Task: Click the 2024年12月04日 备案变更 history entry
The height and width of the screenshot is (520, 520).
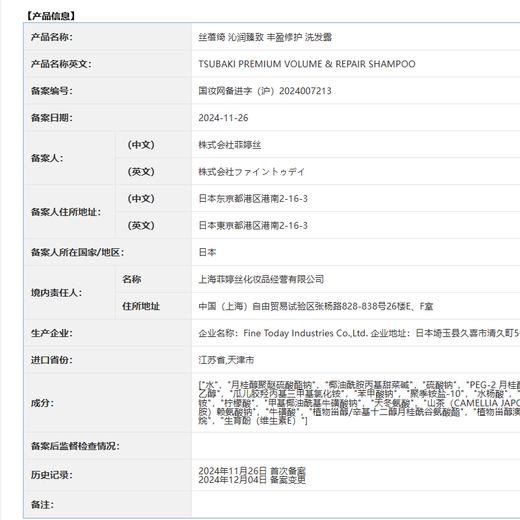Action: click(x=252, y=480)
